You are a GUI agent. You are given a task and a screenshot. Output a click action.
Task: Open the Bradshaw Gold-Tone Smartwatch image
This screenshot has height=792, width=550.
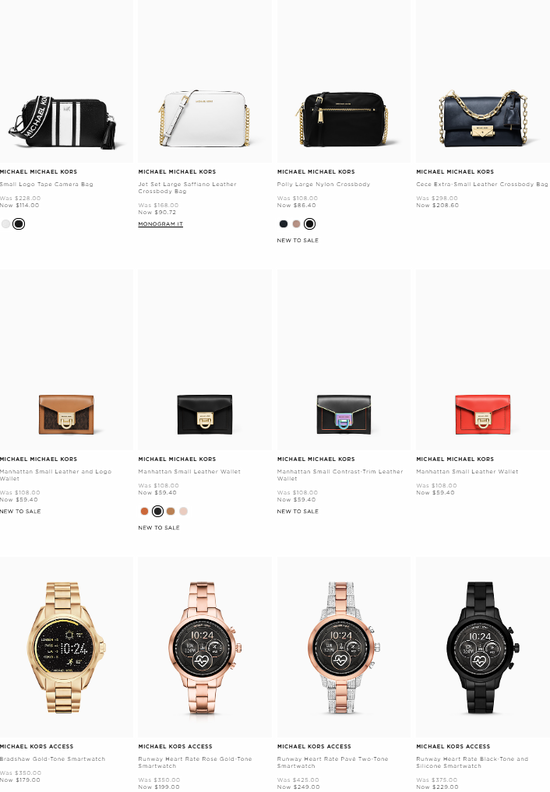(66, 647)
